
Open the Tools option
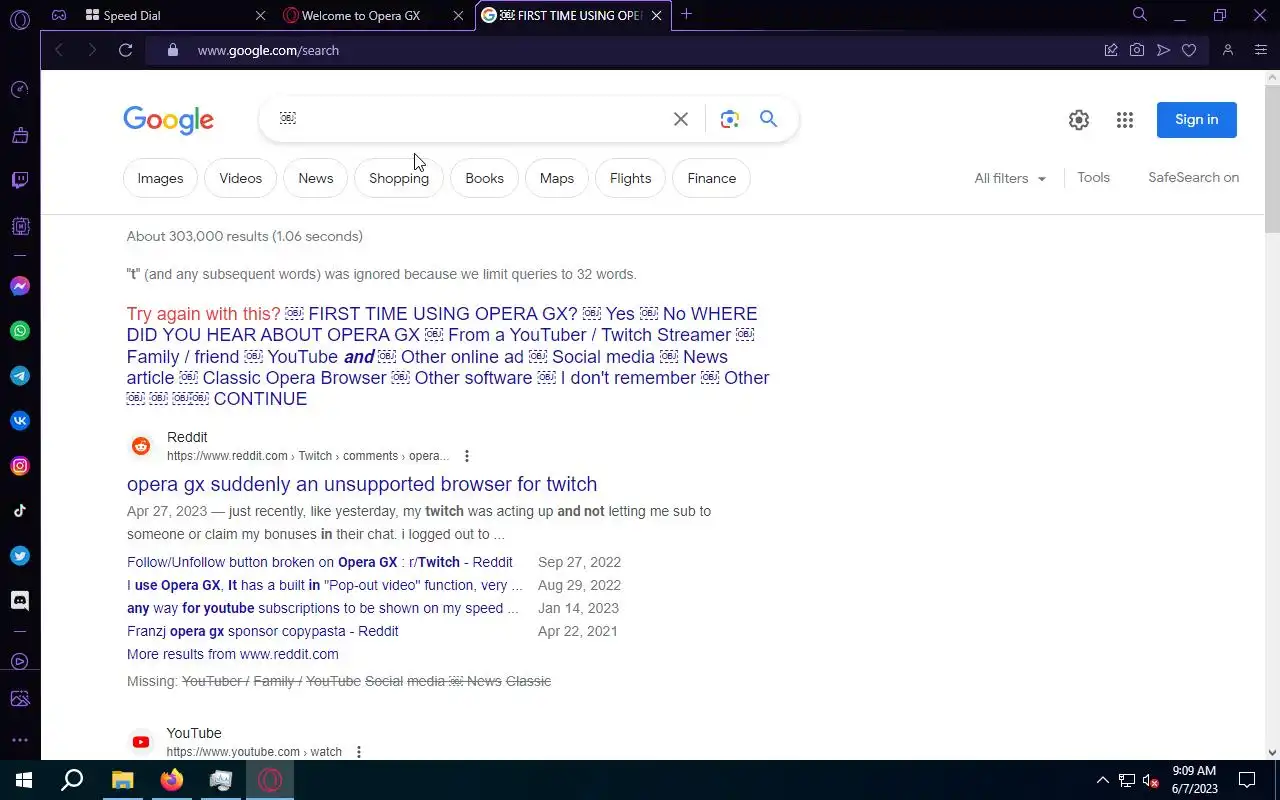point(1094,177)
